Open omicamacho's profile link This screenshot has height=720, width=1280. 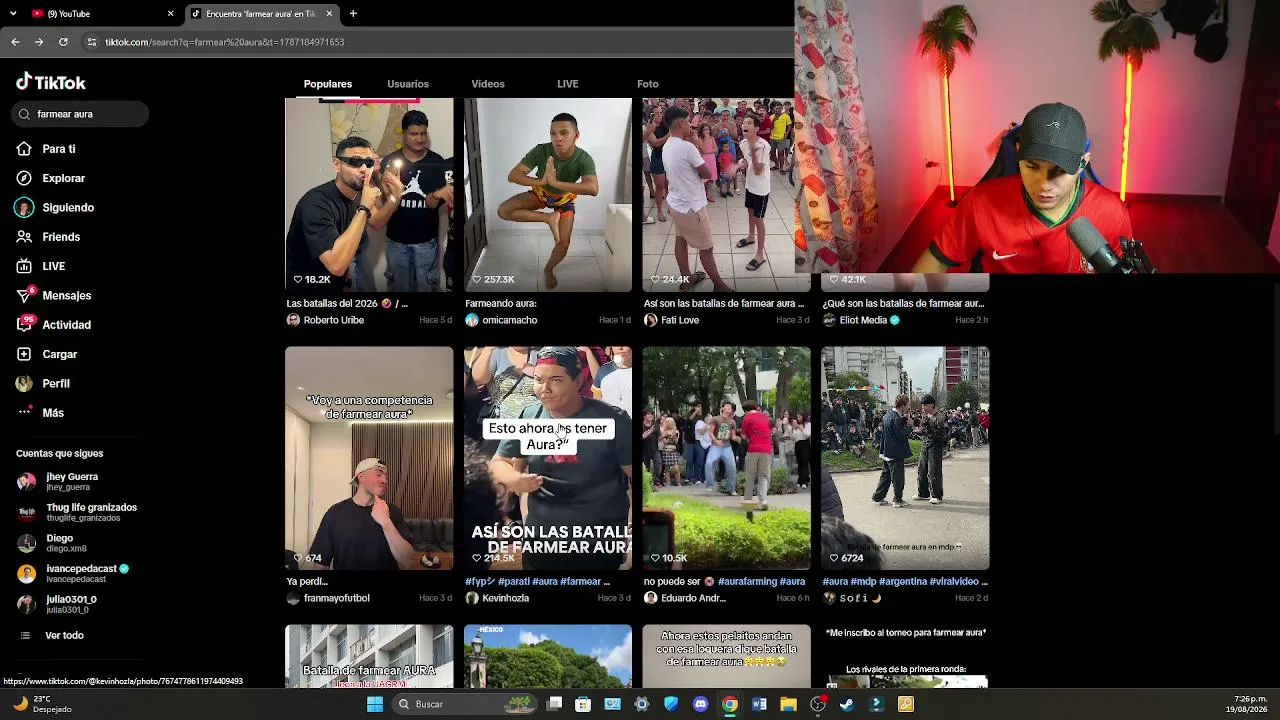coord(510,320)
